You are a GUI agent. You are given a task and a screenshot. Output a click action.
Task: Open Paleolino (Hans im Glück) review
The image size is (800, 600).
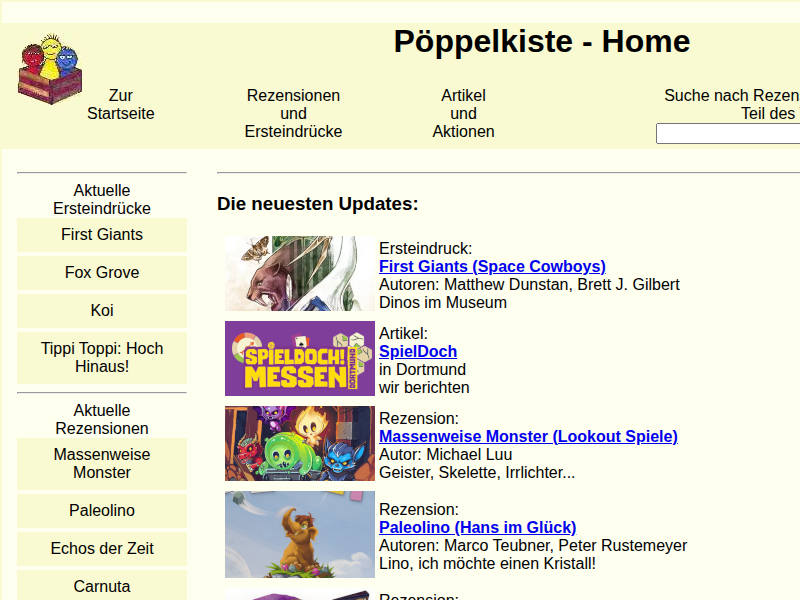(x=477, y=527)
